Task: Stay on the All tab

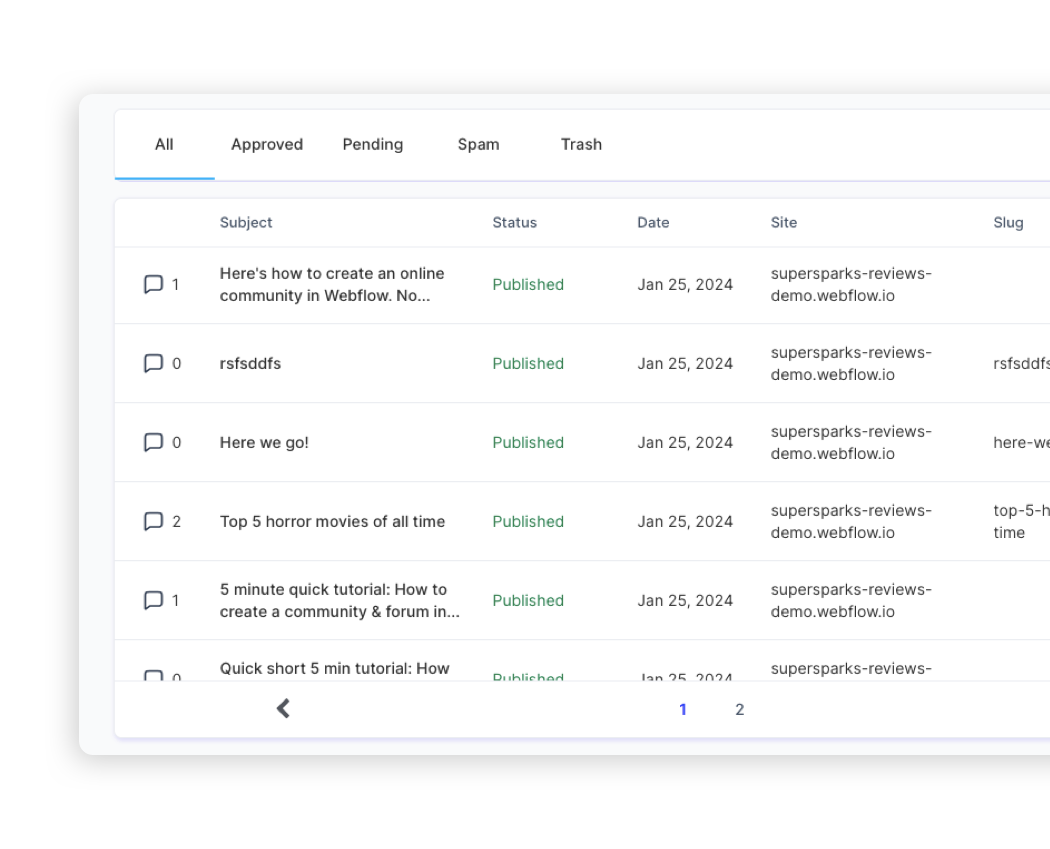Action: pyautogui.click(x=163, y=144)
